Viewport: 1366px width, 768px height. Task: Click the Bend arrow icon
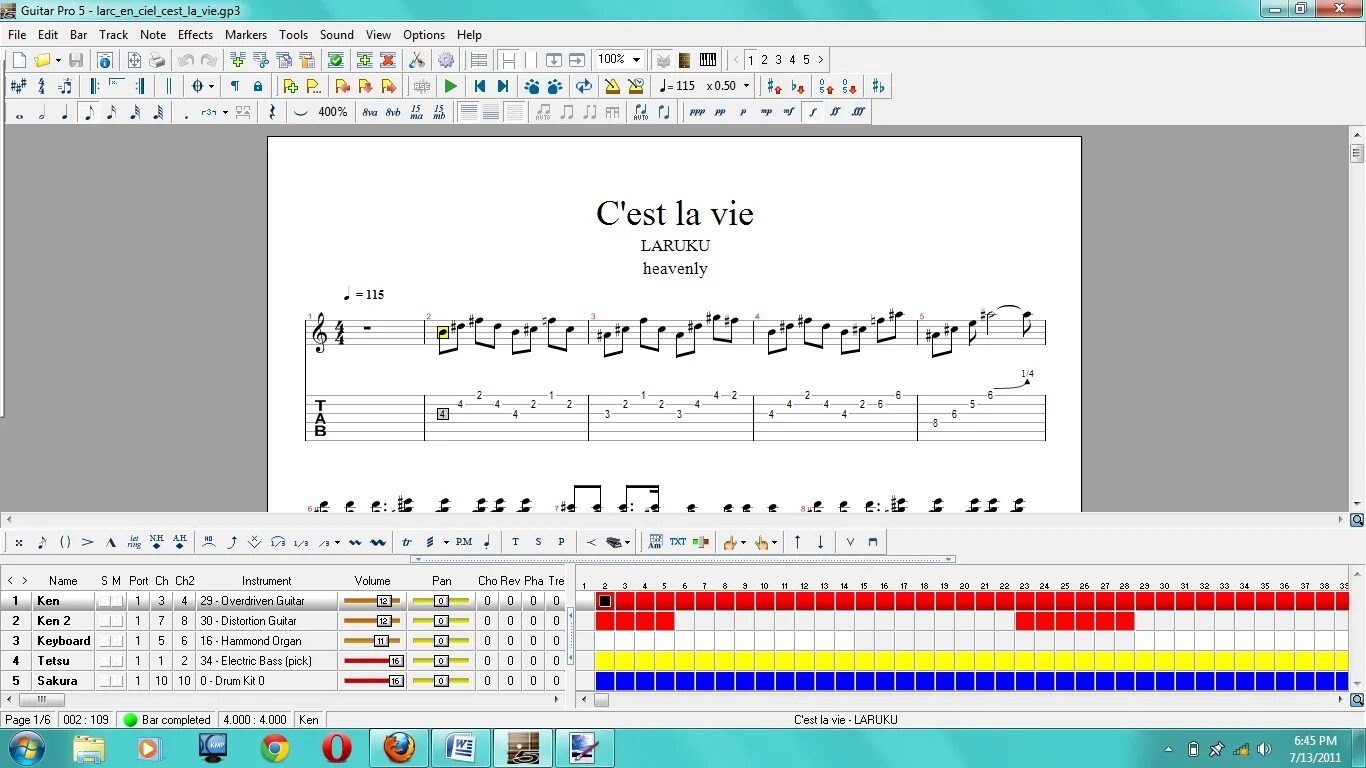[232, 542]
